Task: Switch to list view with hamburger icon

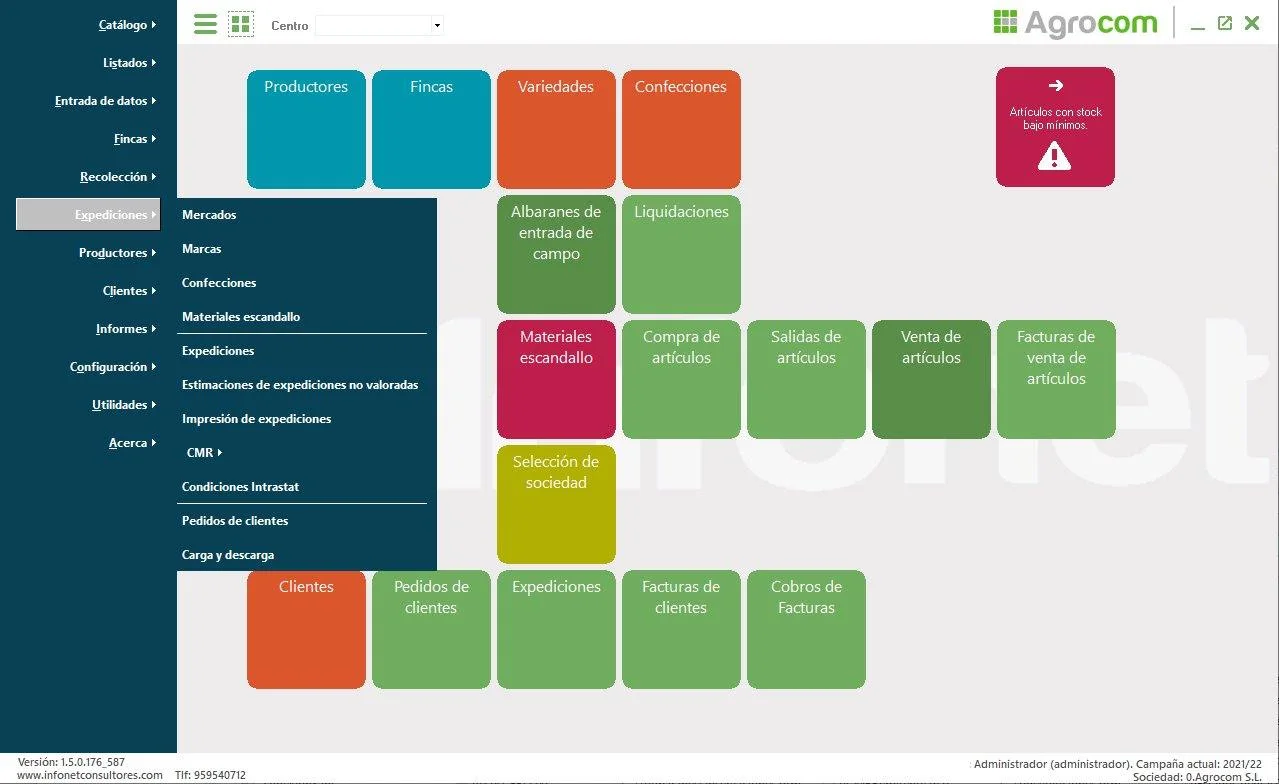Action: (x=205, y=24)
